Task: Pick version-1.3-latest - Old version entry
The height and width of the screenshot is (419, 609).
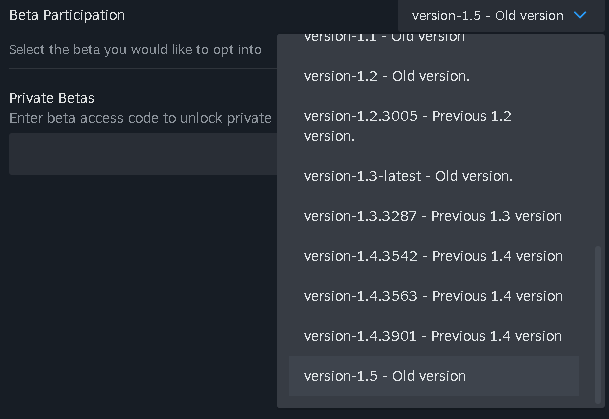Action: click(x=434, y=176)
